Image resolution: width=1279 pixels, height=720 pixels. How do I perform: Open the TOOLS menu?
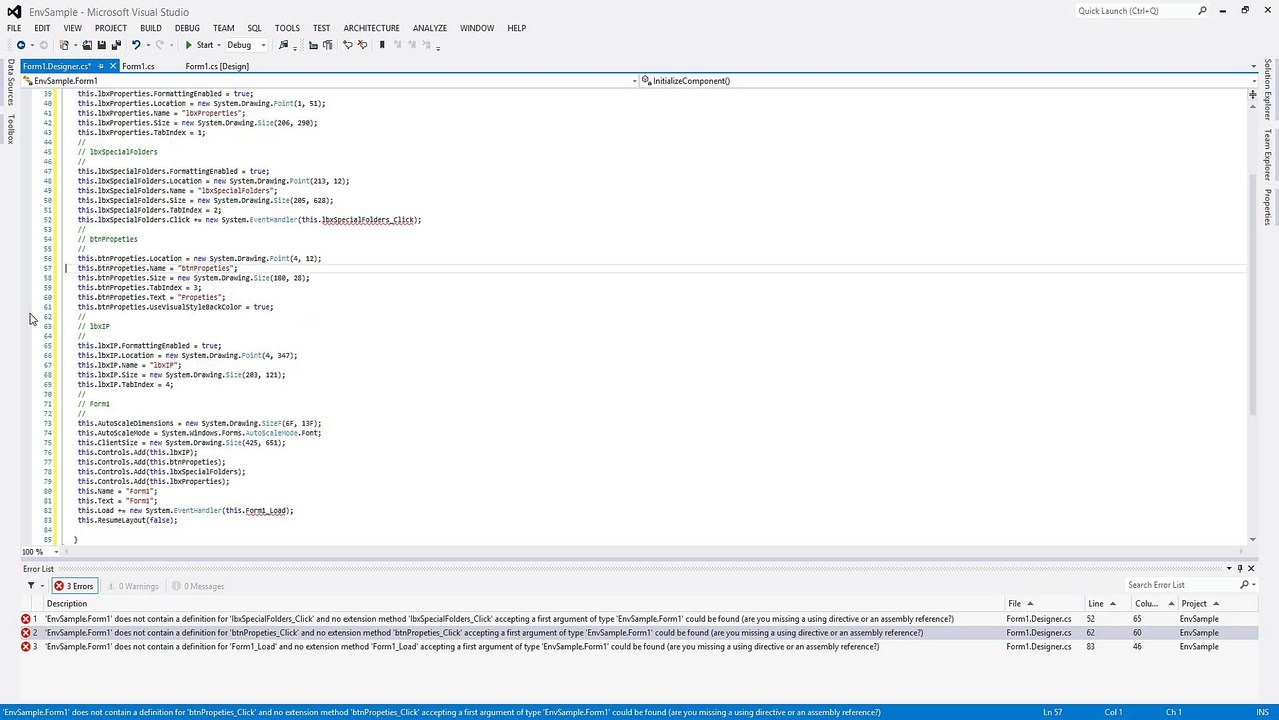pyautogui.click(x=287, y=28)
